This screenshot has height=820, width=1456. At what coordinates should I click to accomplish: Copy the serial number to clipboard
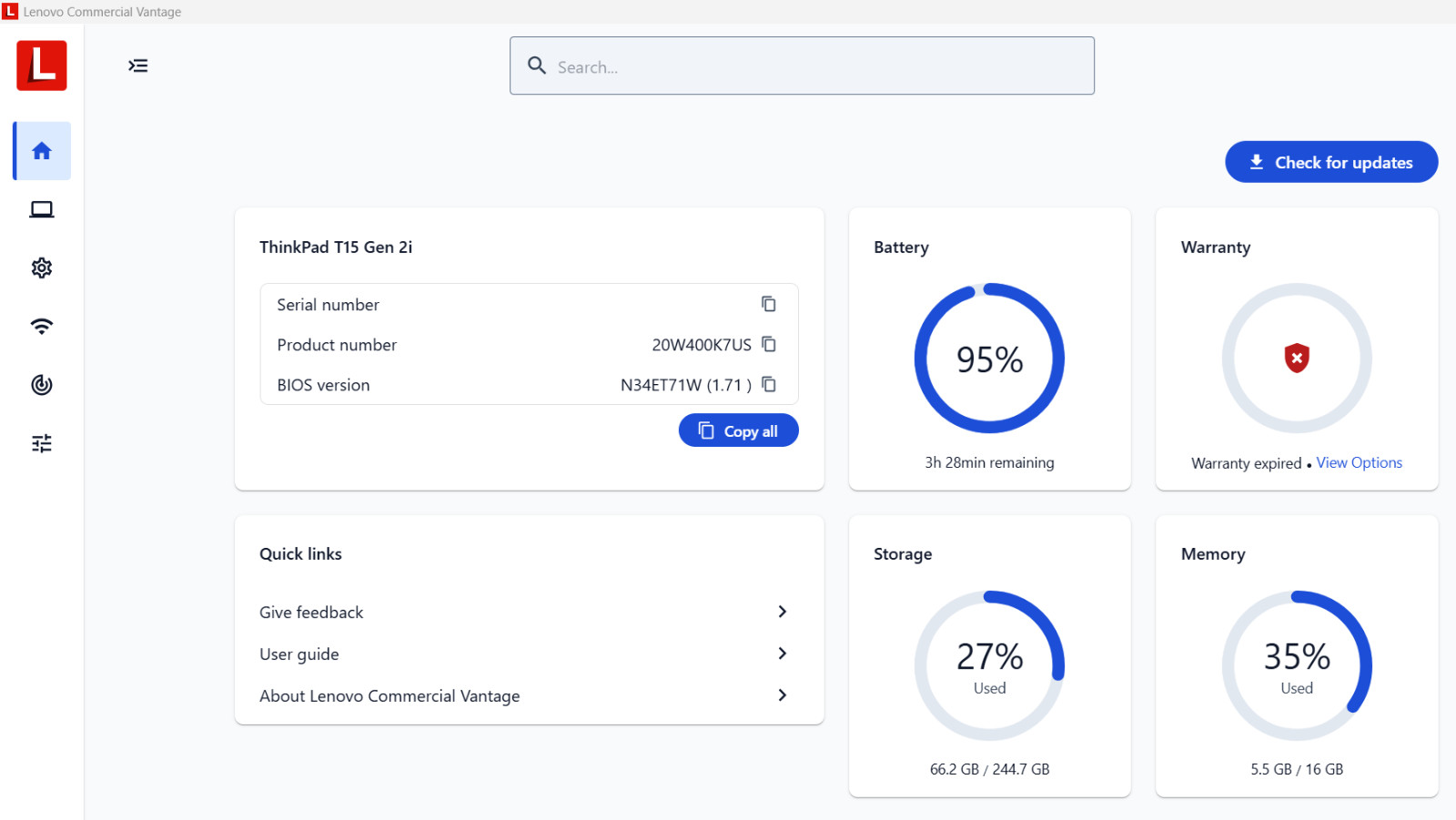[769, 304]
